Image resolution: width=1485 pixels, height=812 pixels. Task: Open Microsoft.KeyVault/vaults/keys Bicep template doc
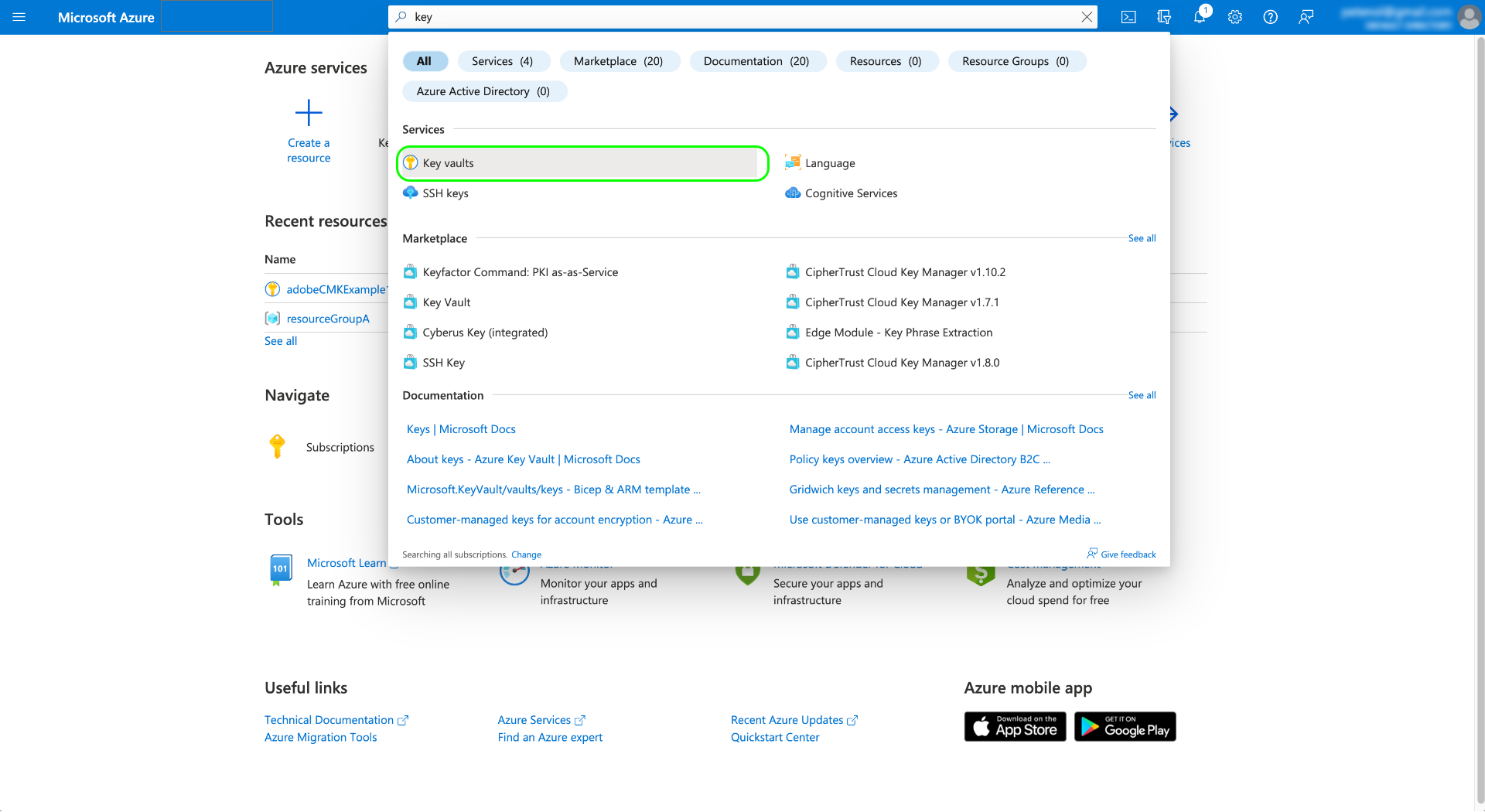point(554,490)
